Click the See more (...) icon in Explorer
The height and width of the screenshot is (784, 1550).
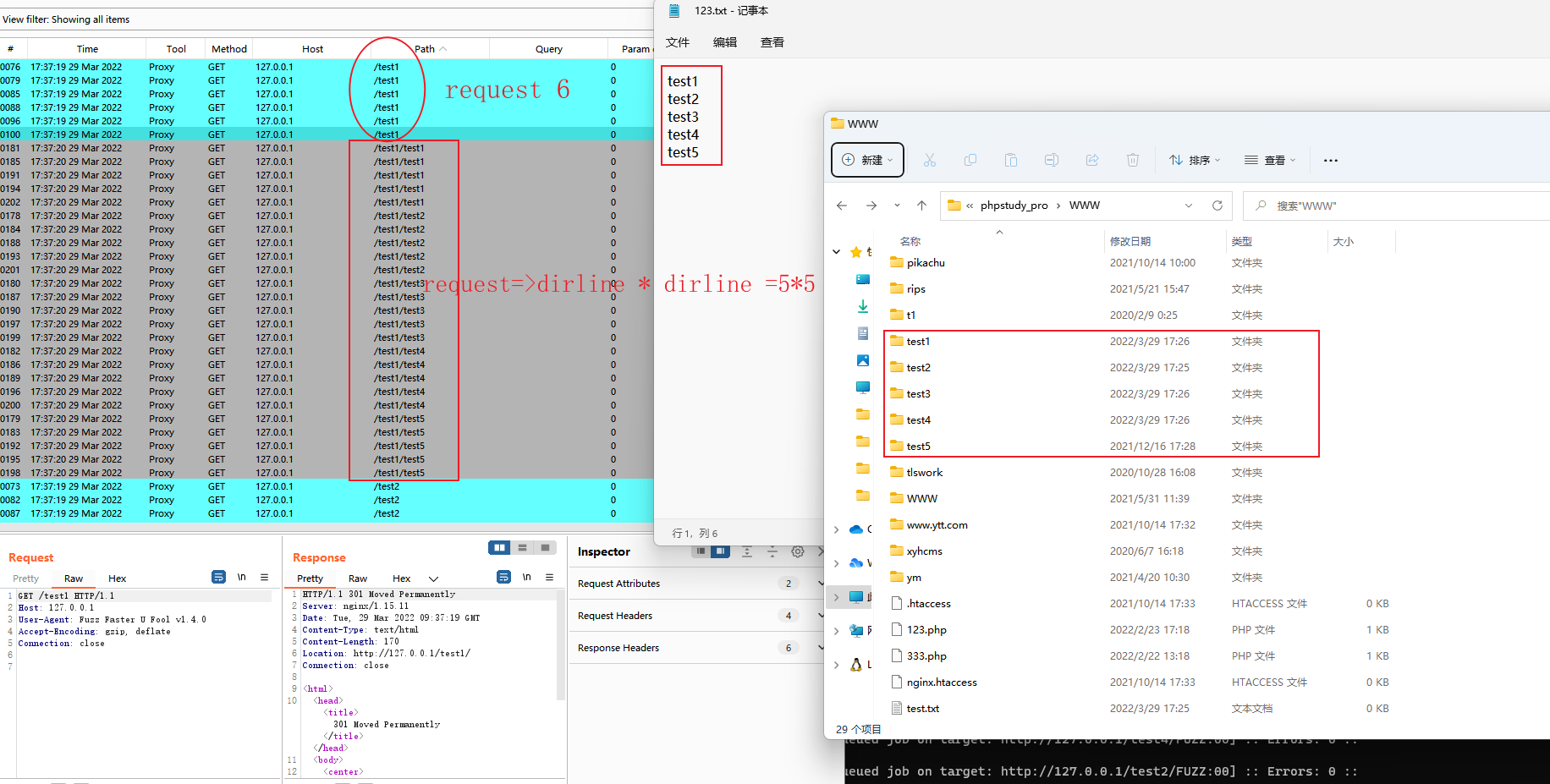click(x=1330, y=160)
